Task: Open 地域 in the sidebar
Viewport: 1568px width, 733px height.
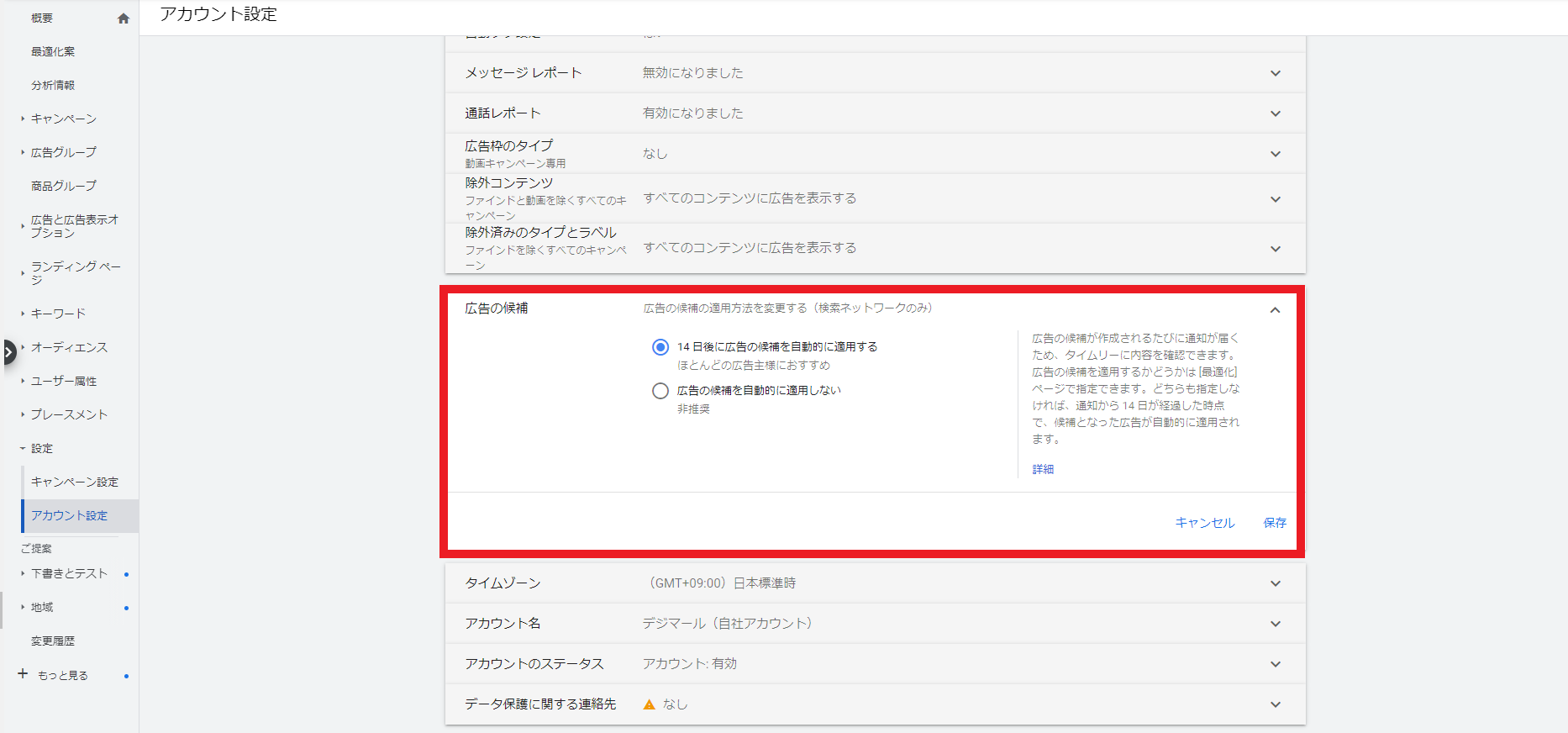Action: [x=42, y=607]
